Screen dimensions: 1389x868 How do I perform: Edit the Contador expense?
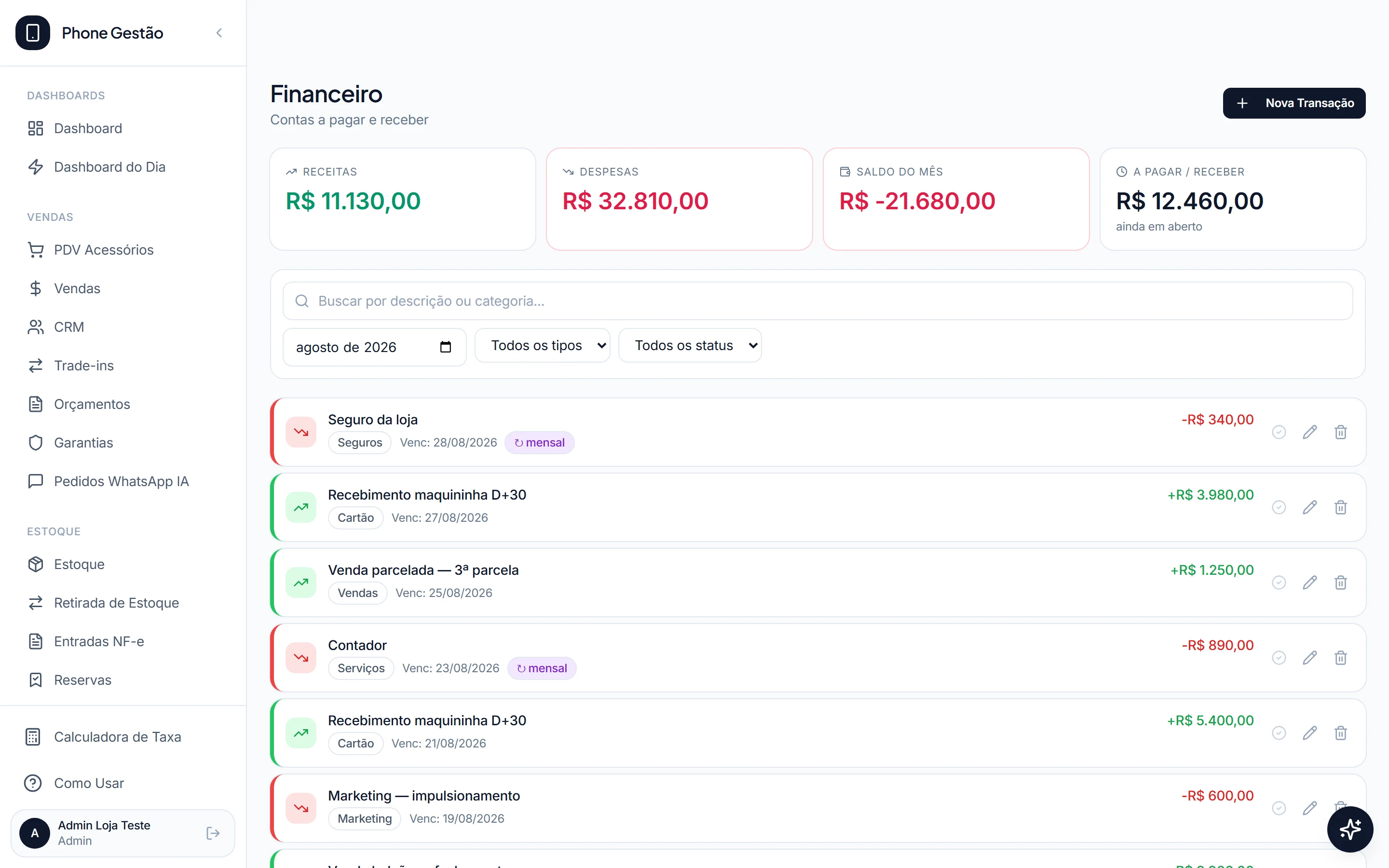(1310, 658)
